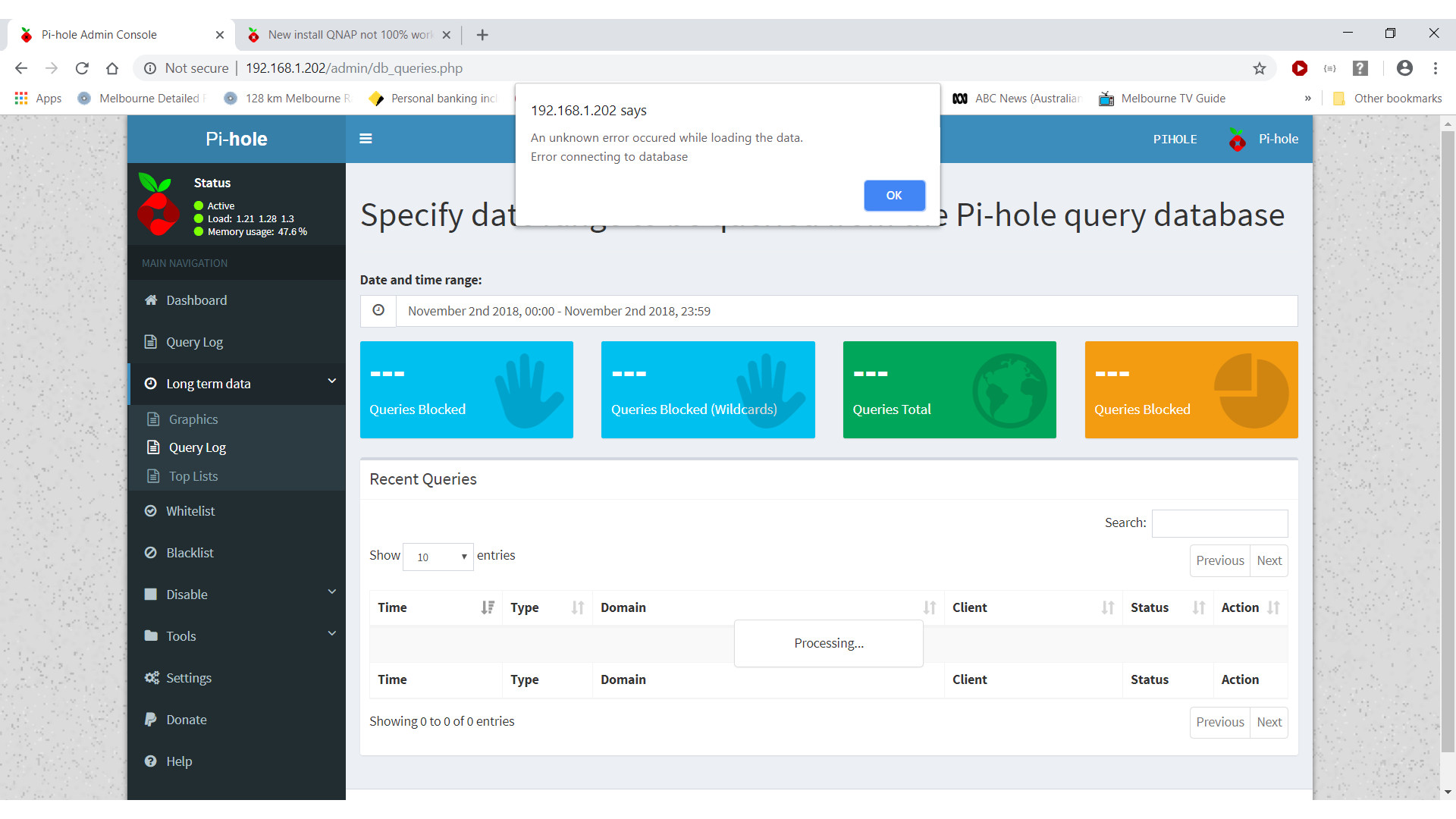Reload the page
The width and height of the screenshot is (1456, 819).
(x=82, y=68)
